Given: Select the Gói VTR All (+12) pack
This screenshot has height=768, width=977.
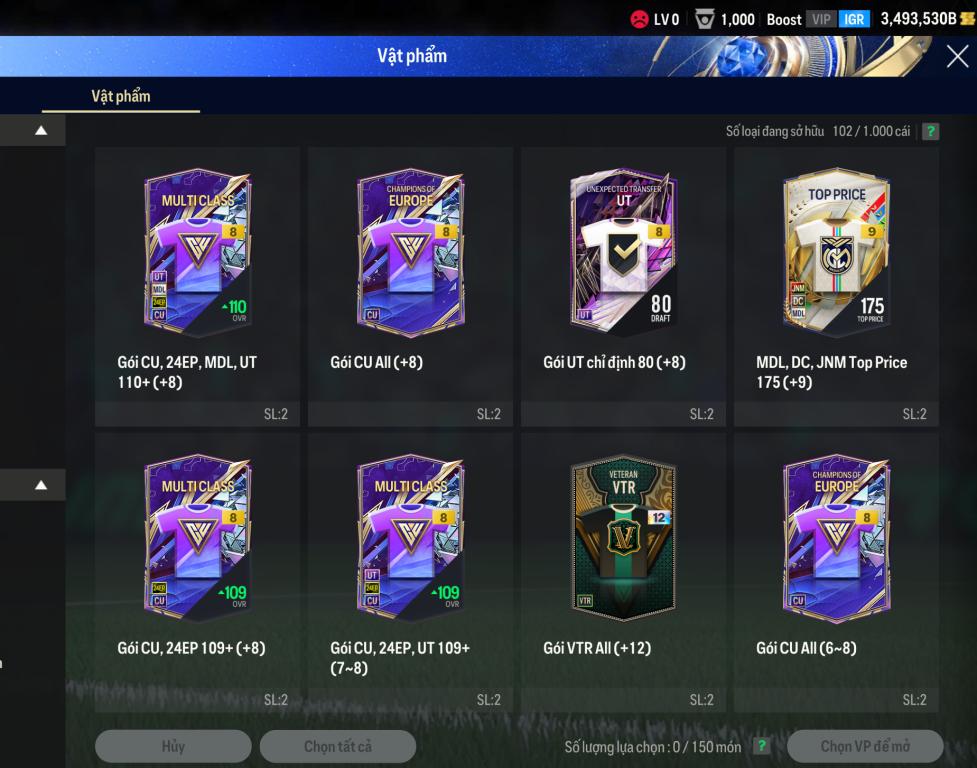Looking at the screenshot, I should (x=623, y=573).
